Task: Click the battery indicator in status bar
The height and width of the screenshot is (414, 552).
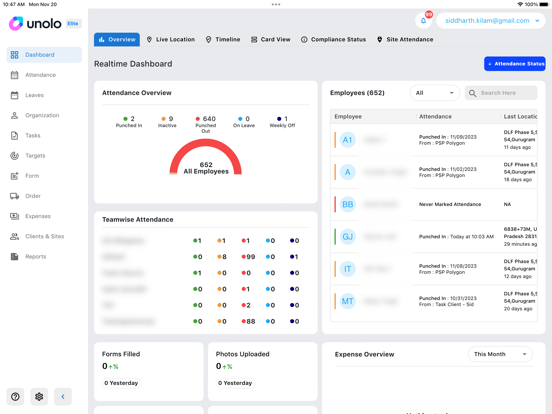Action: 544,4
